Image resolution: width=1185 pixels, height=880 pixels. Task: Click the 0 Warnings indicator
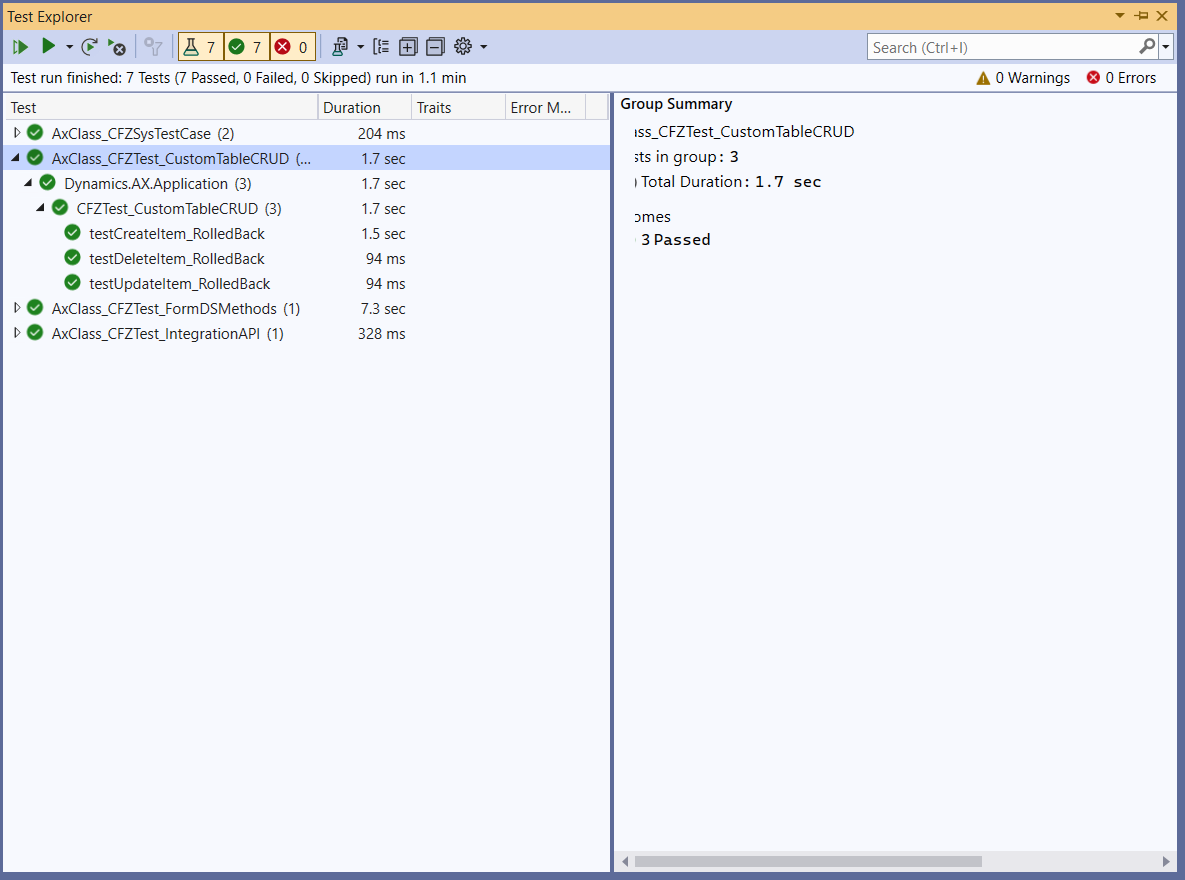(x=1023, y=78)
